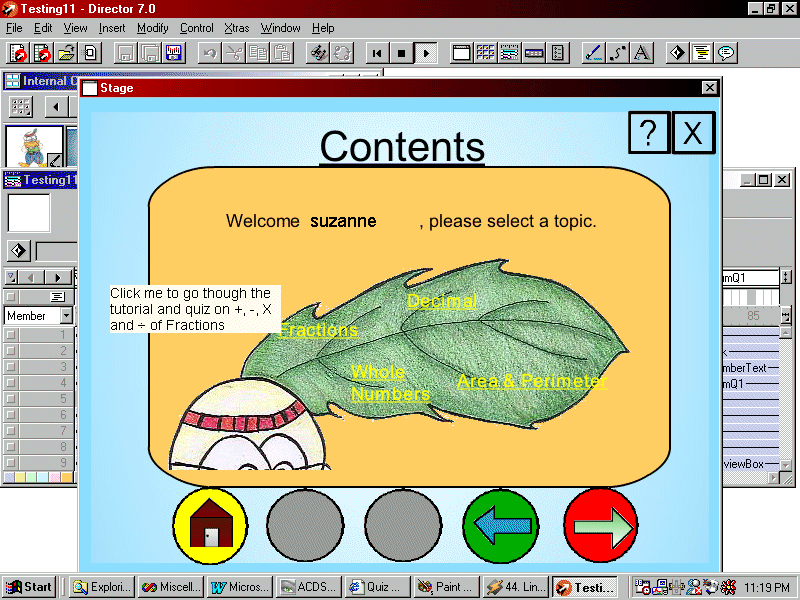Open the Behavior Inspector
Viewport: 800px width, 600px height.
click(678, 53)
